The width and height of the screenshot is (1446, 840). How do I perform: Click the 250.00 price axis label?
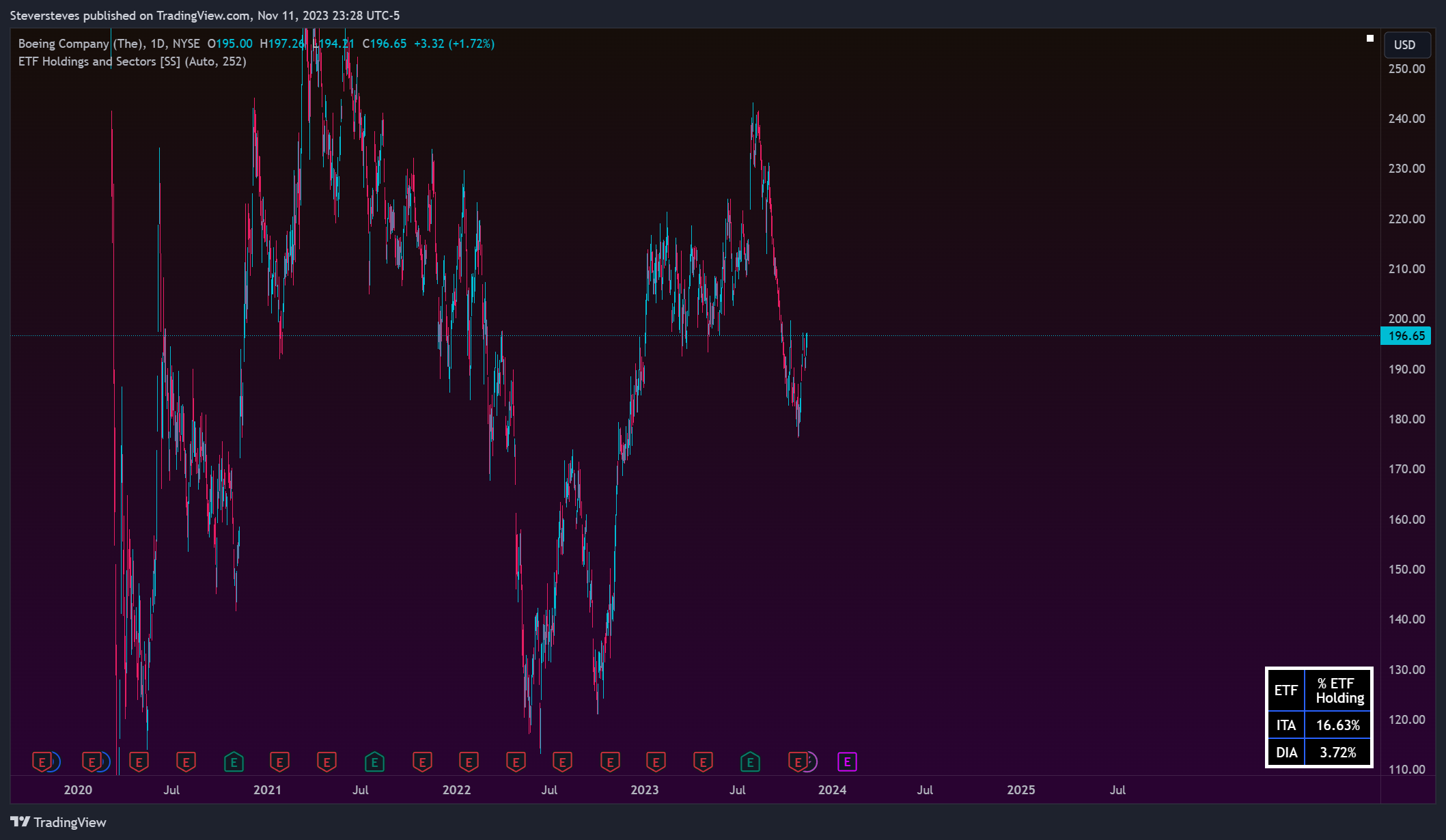(1406, 69)
